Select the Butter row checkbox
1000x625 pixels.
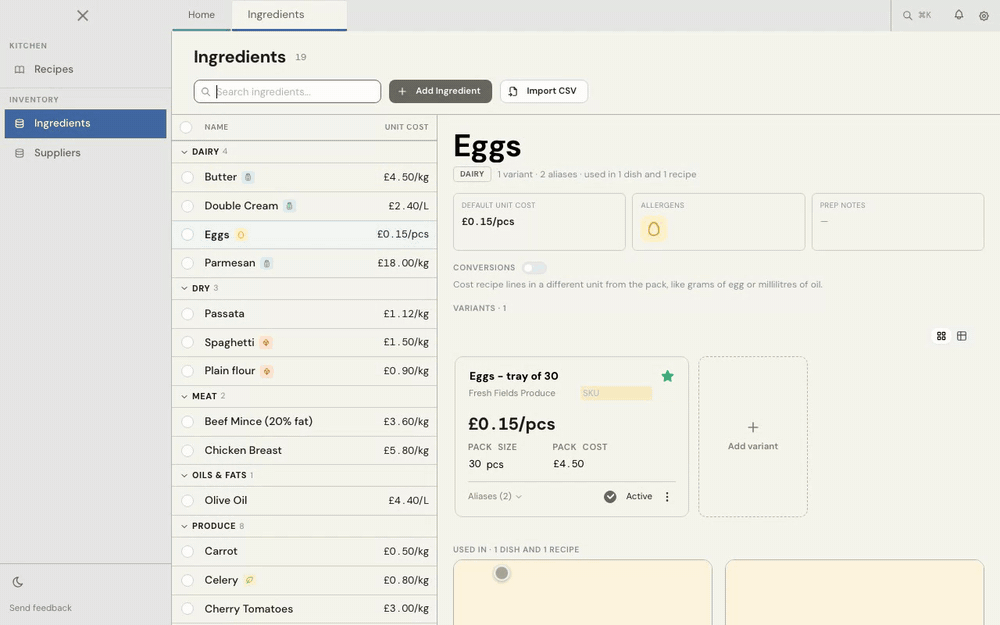[x=188, y=177]
